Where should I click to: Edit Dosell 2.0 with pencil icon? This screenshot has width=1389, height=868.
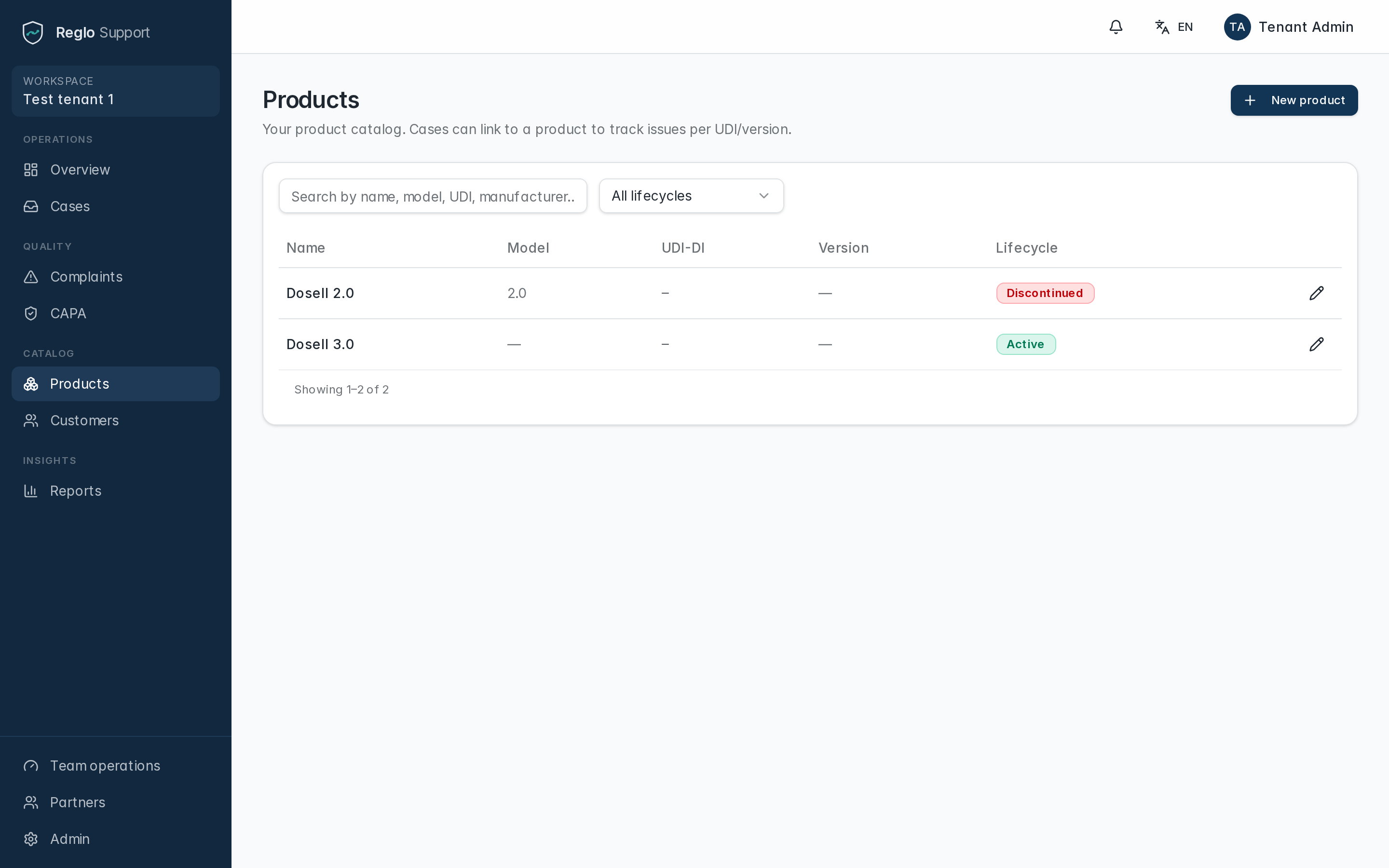pyautogui.click(x=1317, y=293)
